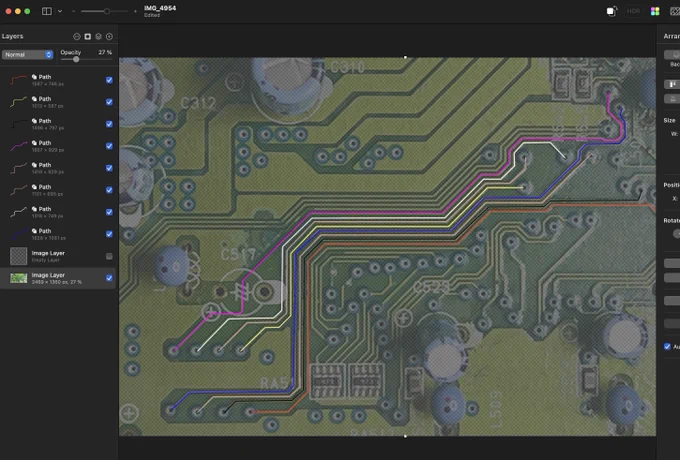Click the stacked layers icon in Layers header
Screen dimensions: 680x460
click(98, 36)
